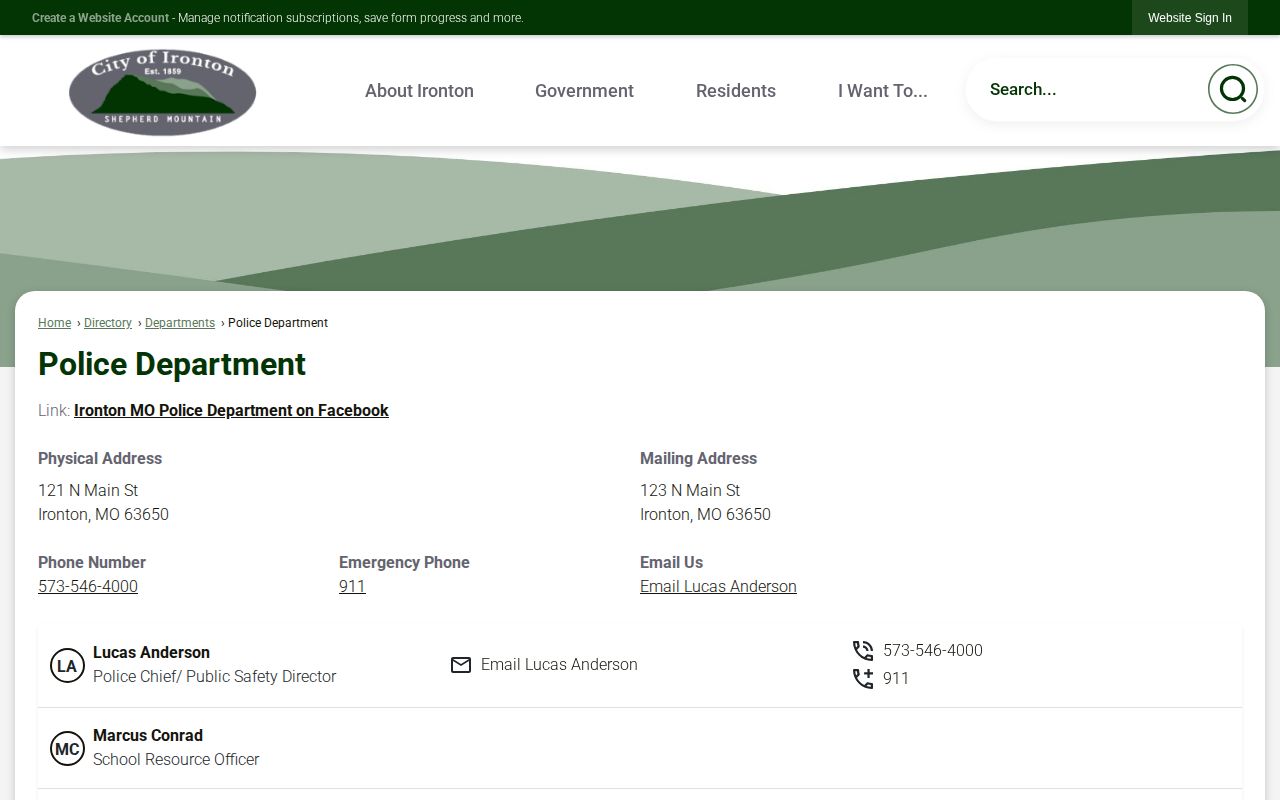Screen dimensions: 1280x800
Task: Click the emergency phone icon next to 911
Action: tap(863, 679)
